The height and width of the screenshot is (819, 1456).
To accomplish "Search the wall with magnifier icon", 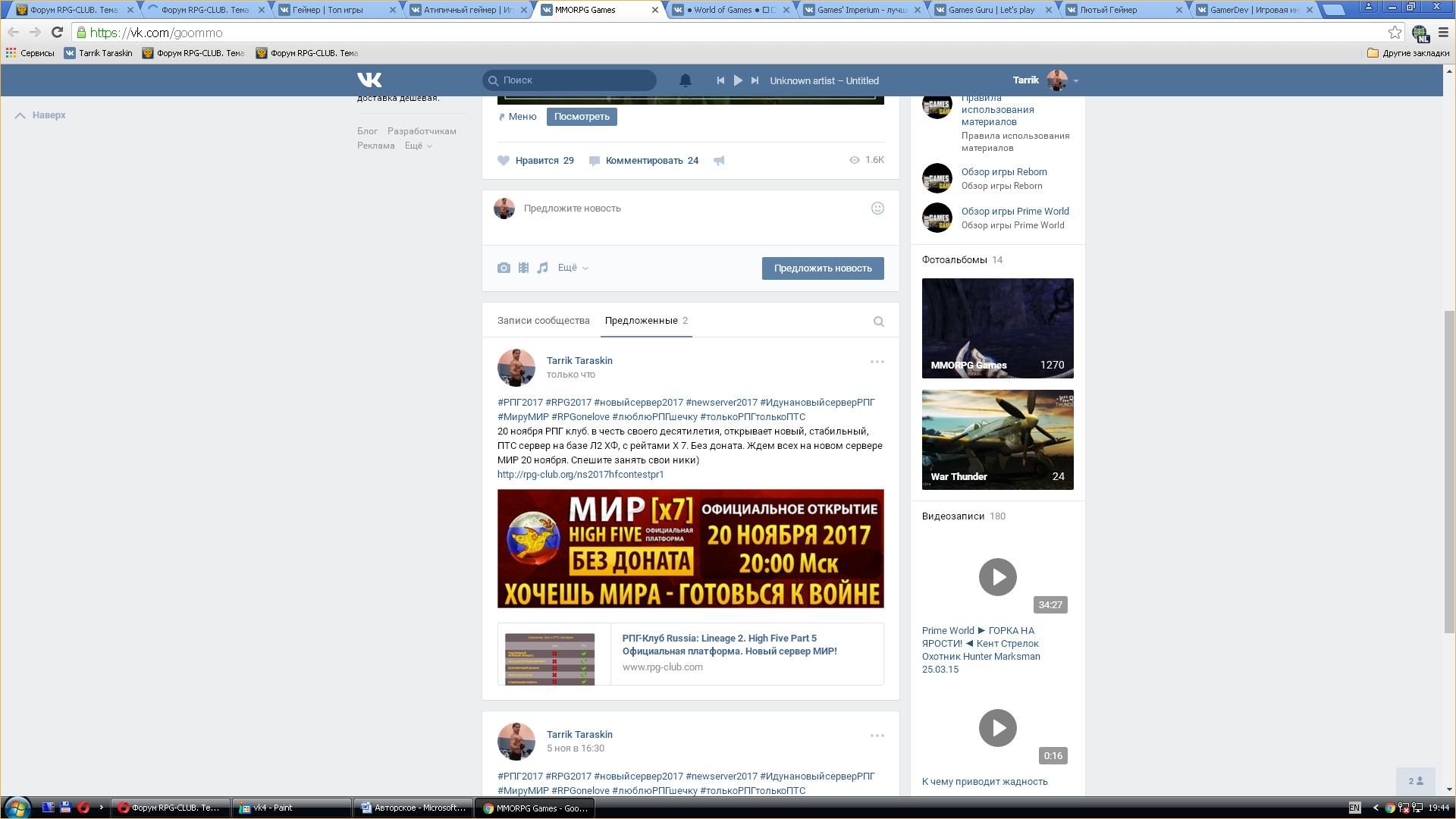I will pos(879,322).
